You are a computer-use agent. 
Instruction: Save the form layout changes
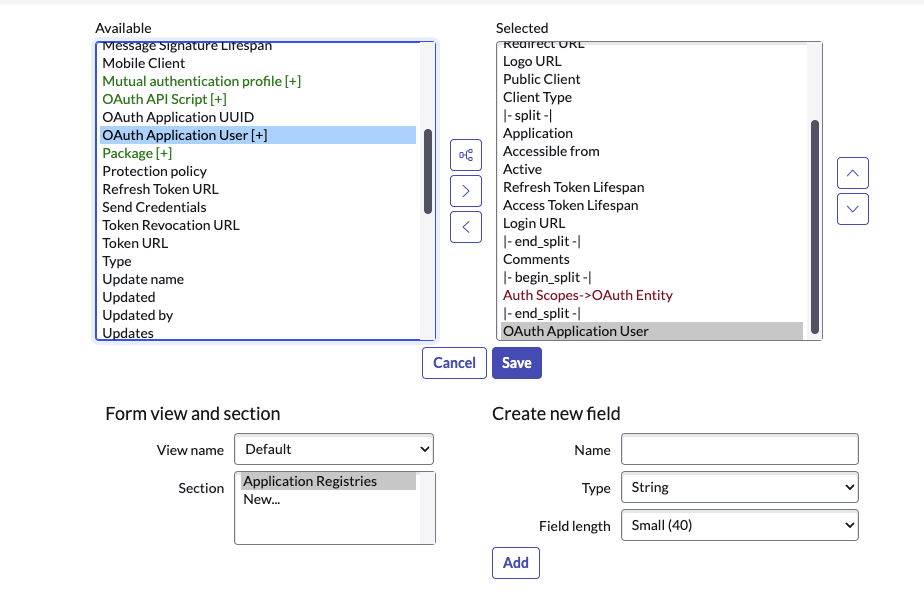click(517, 363)
